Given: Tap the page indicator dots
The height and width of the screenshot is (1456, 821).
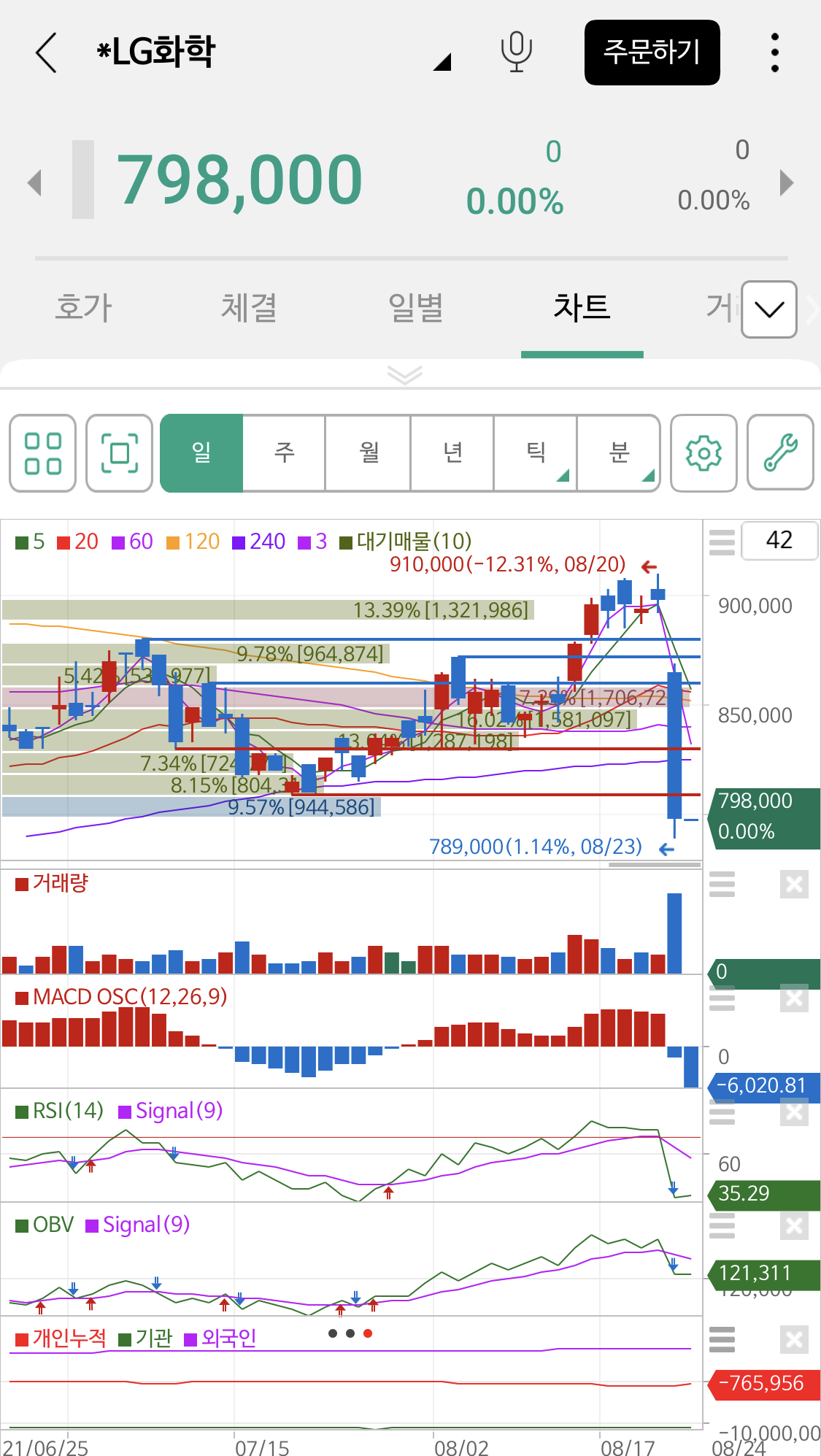Looking at the screenshot, I should click(350, 1333).
